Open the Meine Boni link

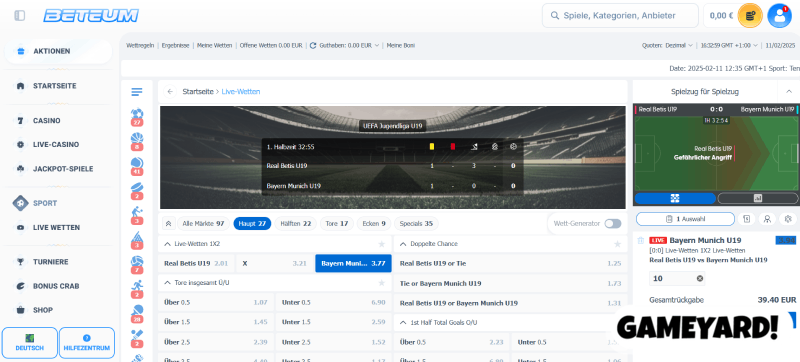click(x=401, y=45)
